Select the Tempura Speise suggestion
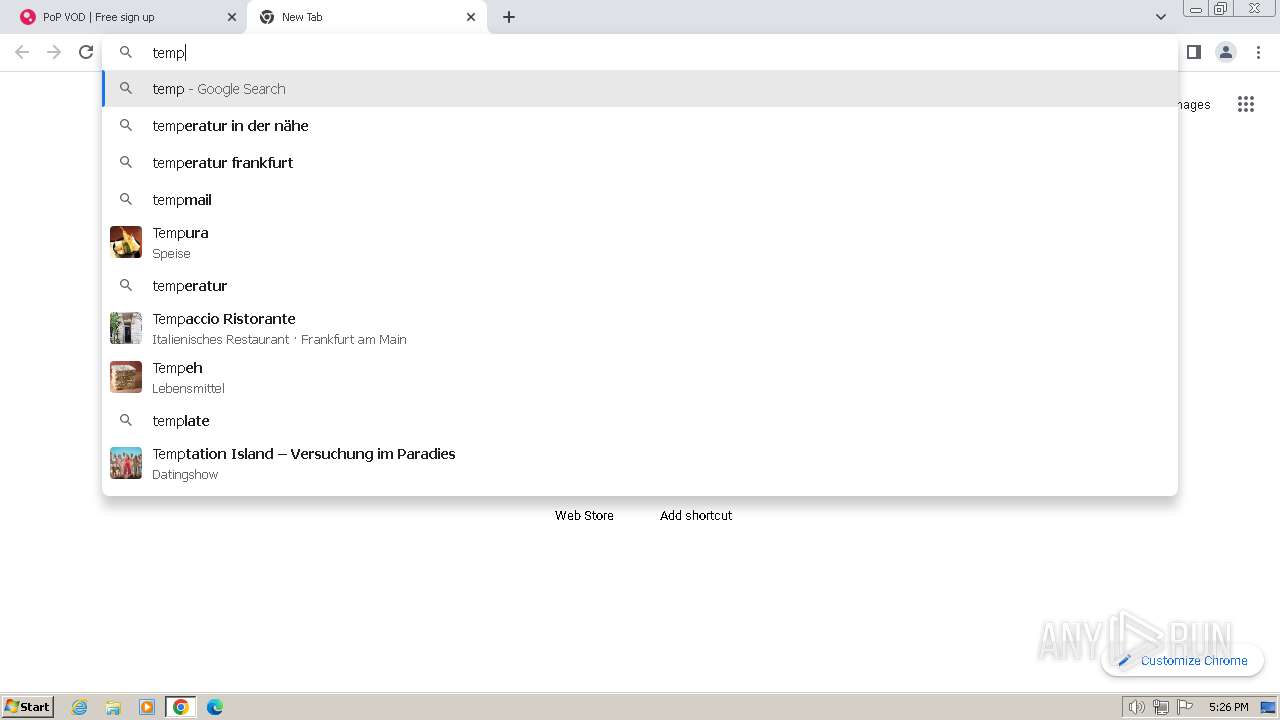This screenshot has width=1280, height=720. coord(640,242)
